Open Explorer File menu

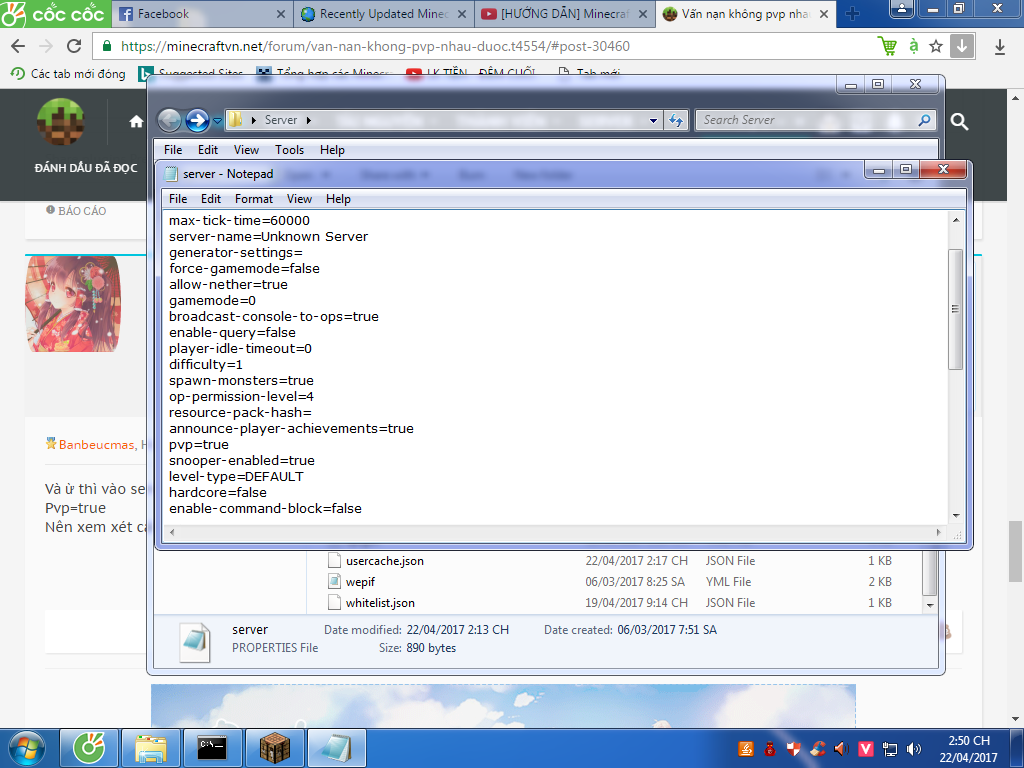[x=173, y=150]
